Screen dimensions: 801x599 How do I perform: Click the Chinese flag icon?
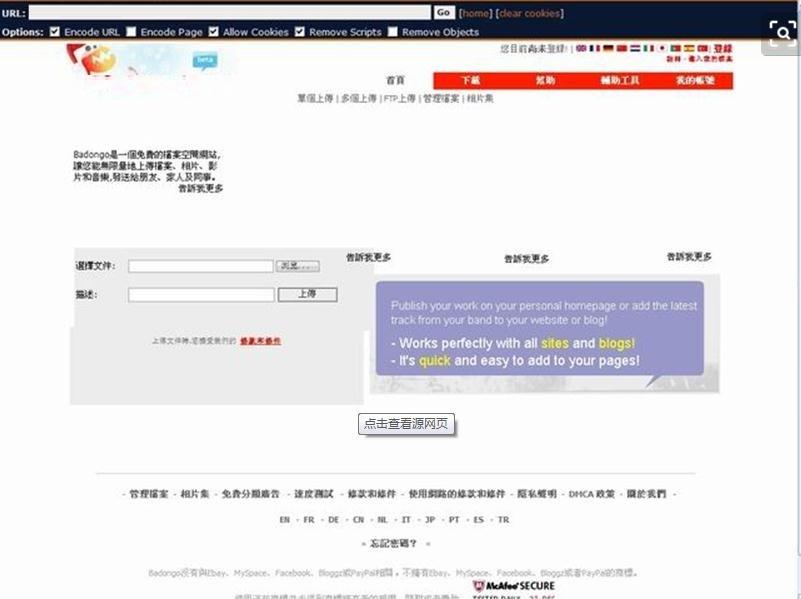tap(622, 48)
